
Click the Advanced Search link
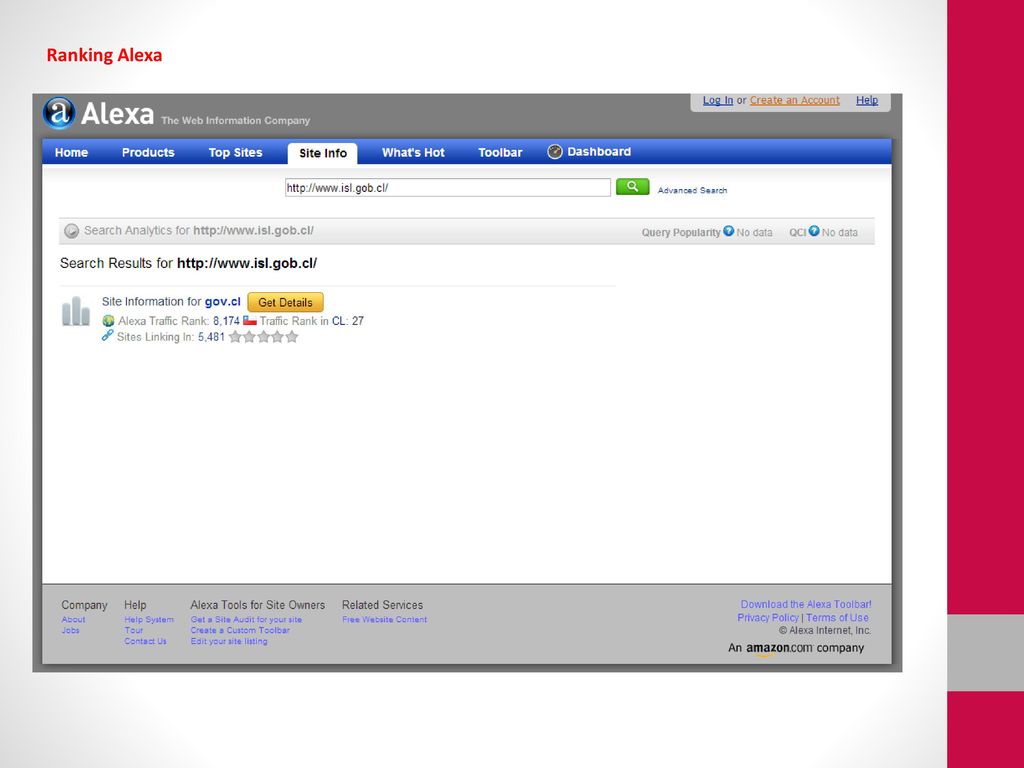pyautogui.click(x=692, y=190)
